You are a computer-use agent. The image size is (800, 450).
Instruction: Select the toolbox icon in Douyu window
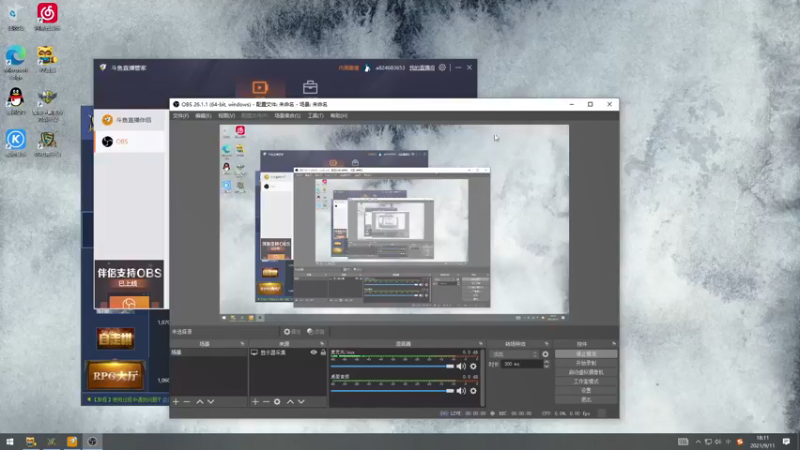coord(310,88)
